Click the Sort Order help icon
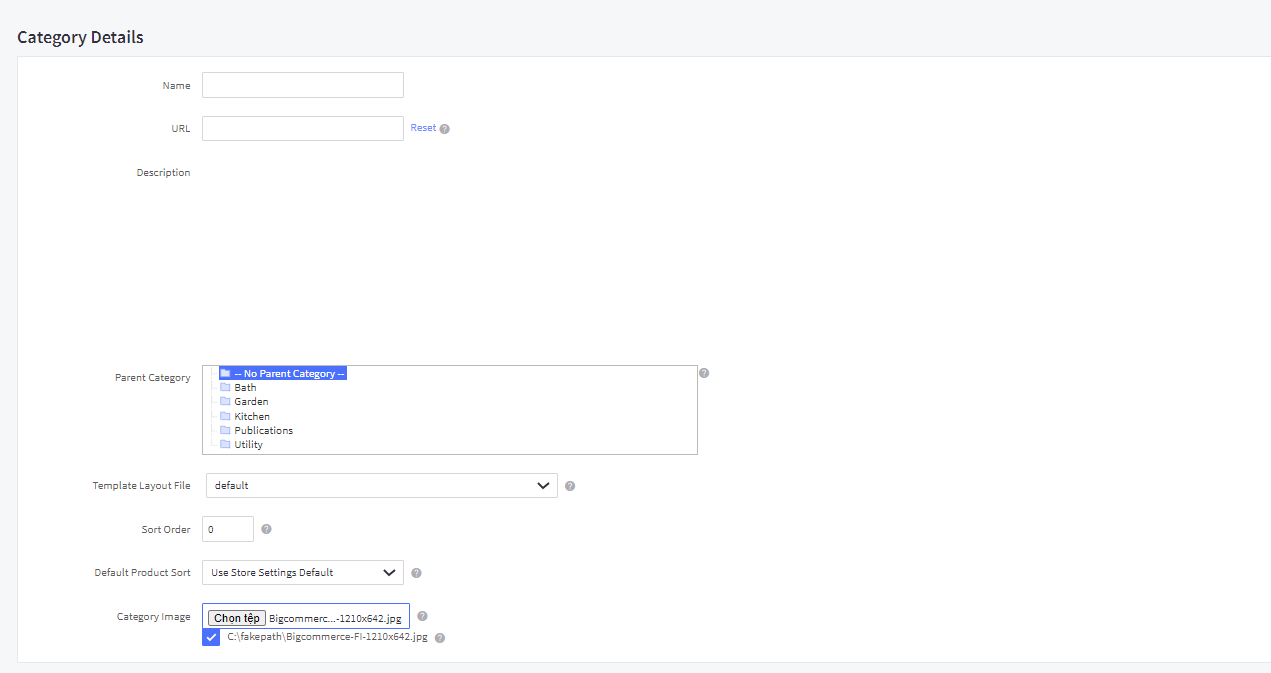Image resolution: width=1271 pixels, height=673 pixels. (x=266, y=529)
